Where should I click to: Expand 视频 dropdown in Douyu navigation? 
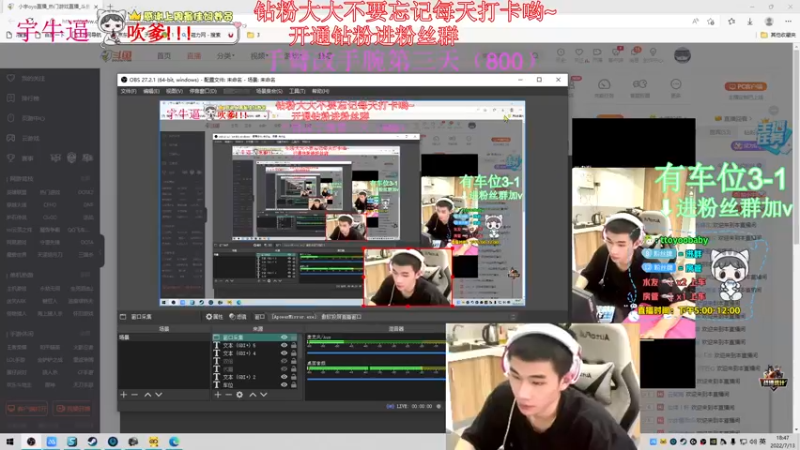click(x=259, y=56)
